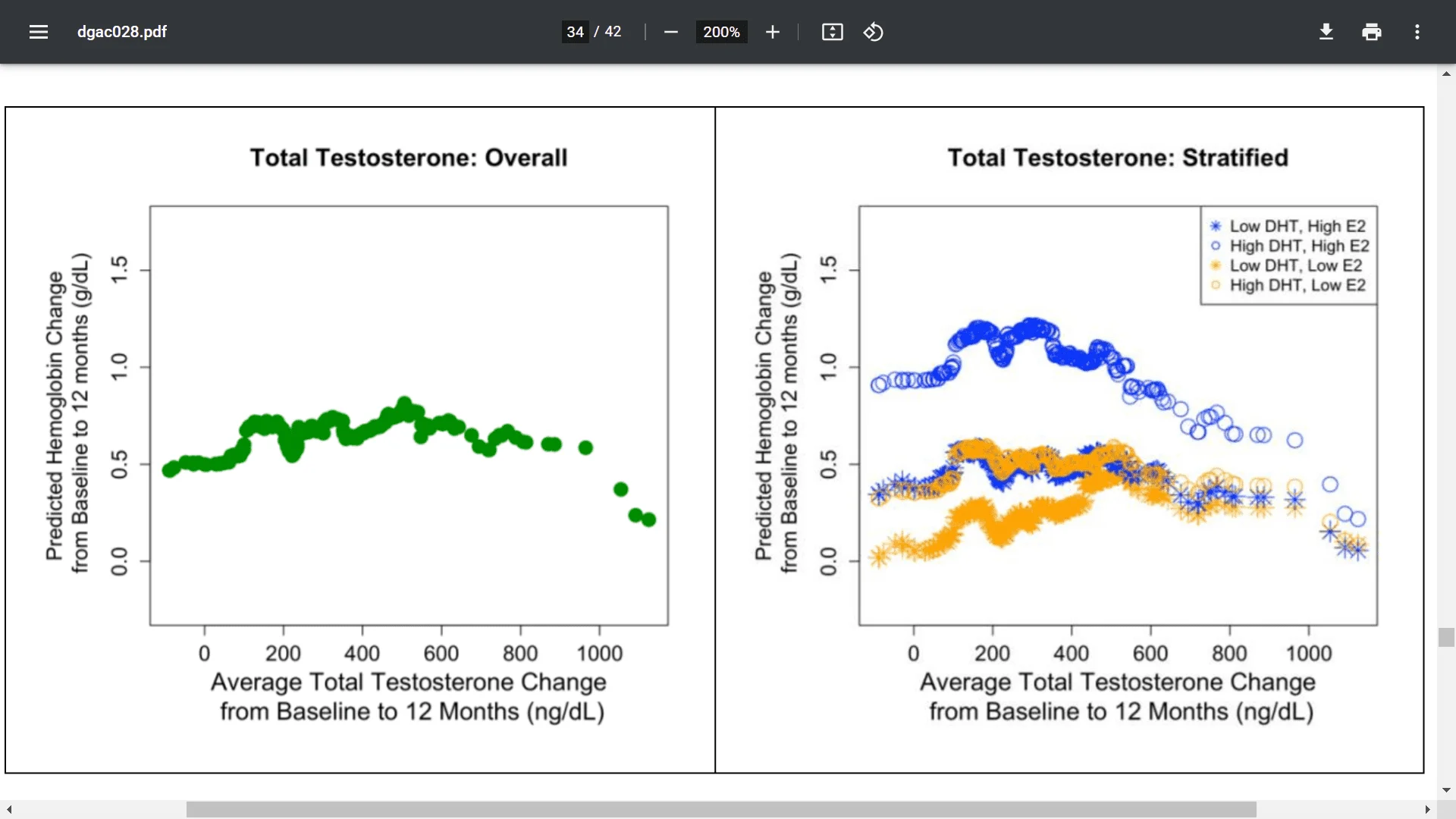Open the sidebar hamburger menu
1456x819 pixels.
[39, 32]
